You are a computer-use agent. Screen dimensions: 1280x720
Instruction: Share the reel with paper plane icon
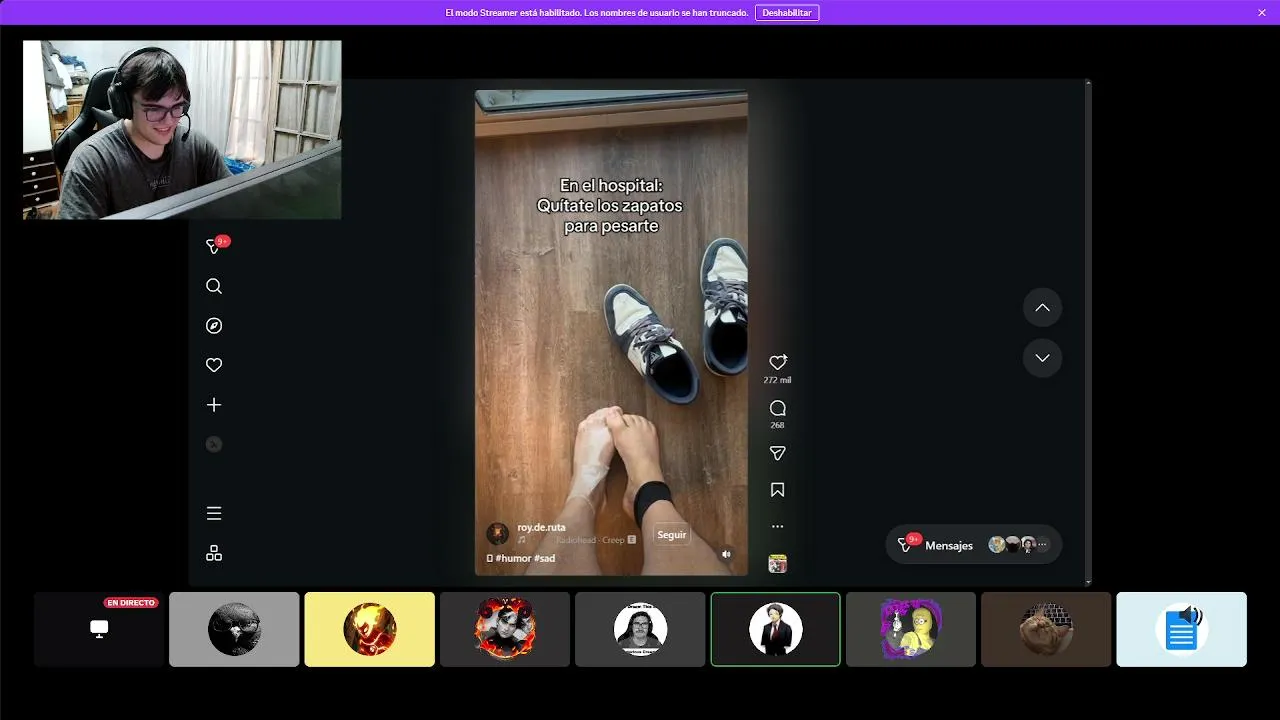[778, 453]
